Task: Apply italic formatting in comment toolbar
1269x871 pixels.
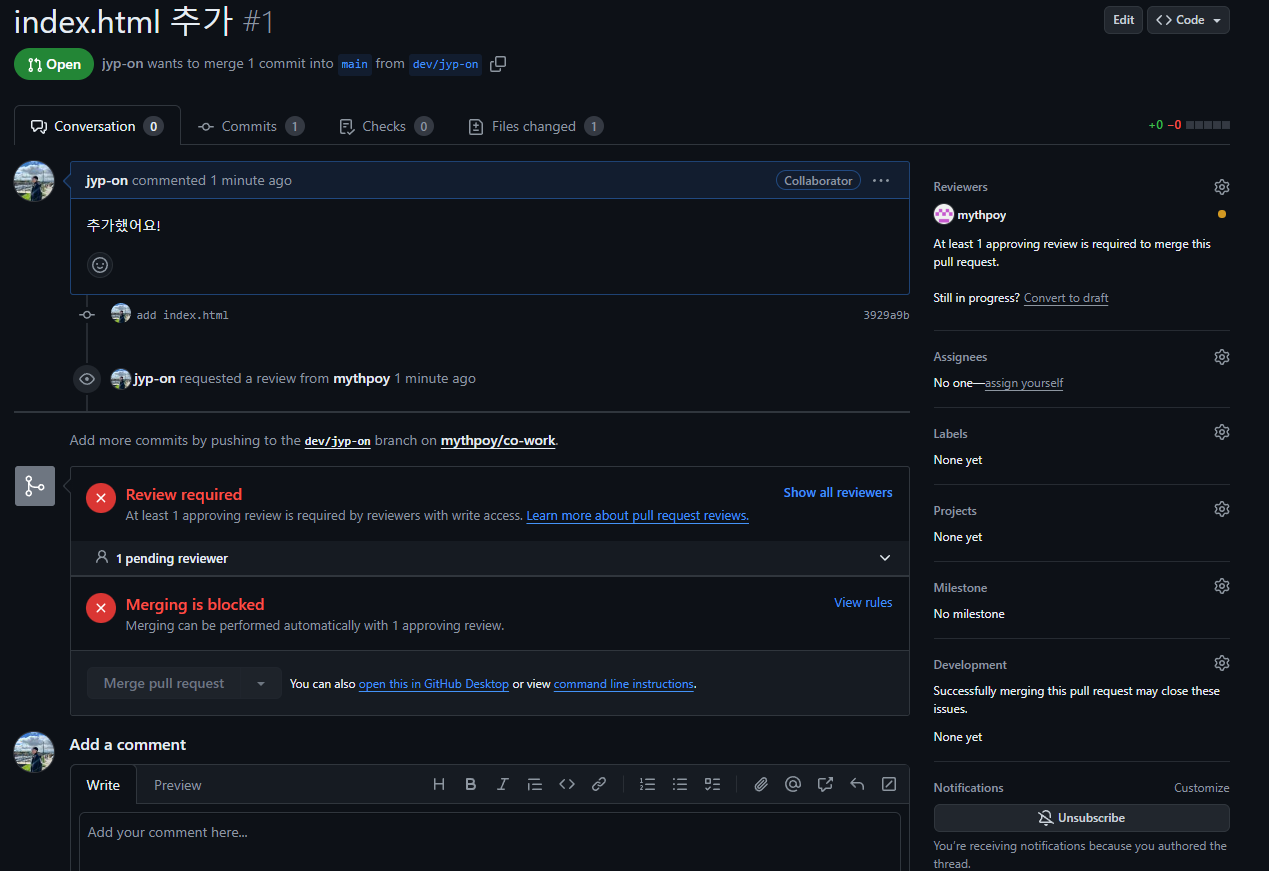Action: (x=503, y=785)
